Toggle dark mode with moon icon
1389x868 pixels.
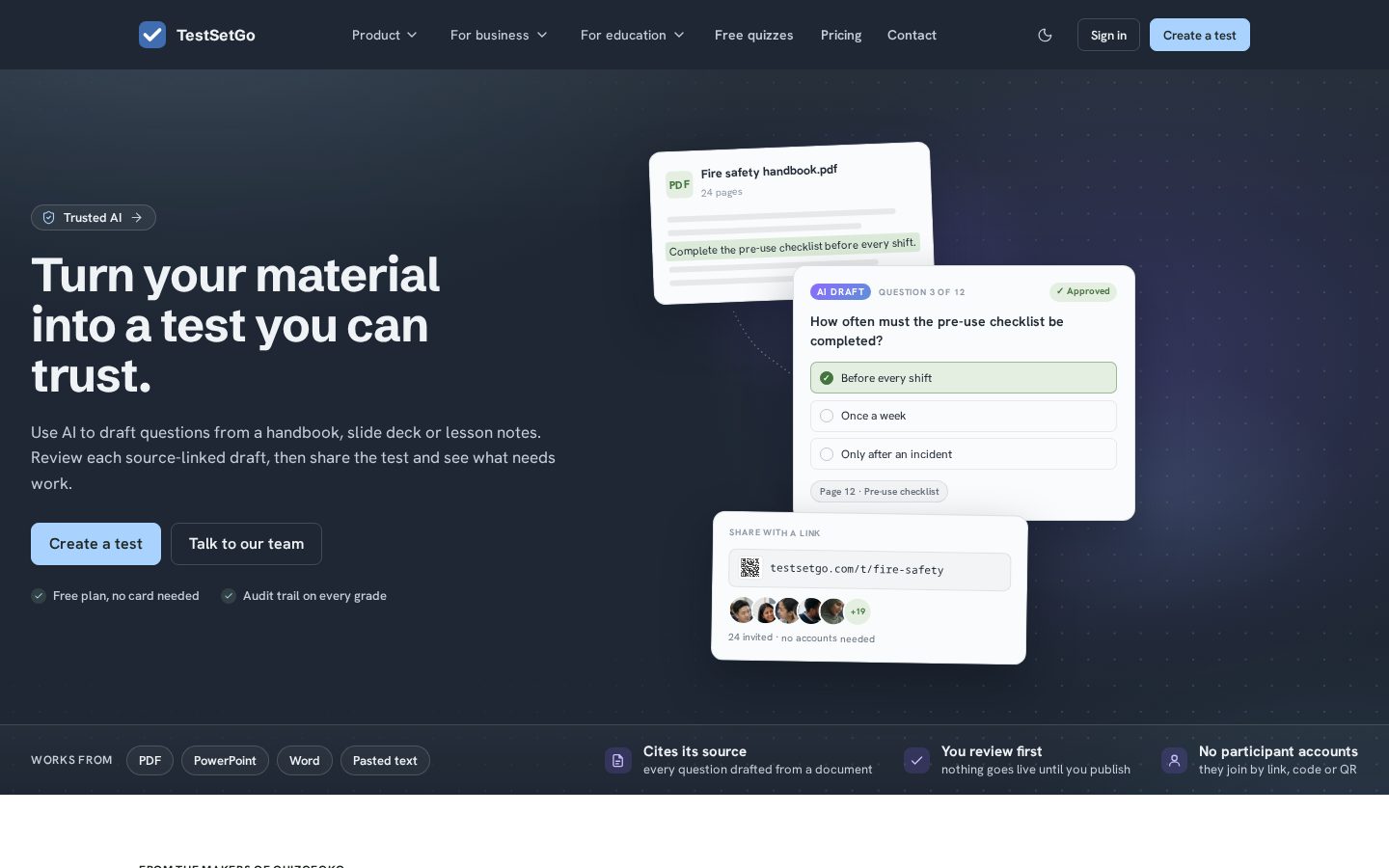pos(1045,35)
